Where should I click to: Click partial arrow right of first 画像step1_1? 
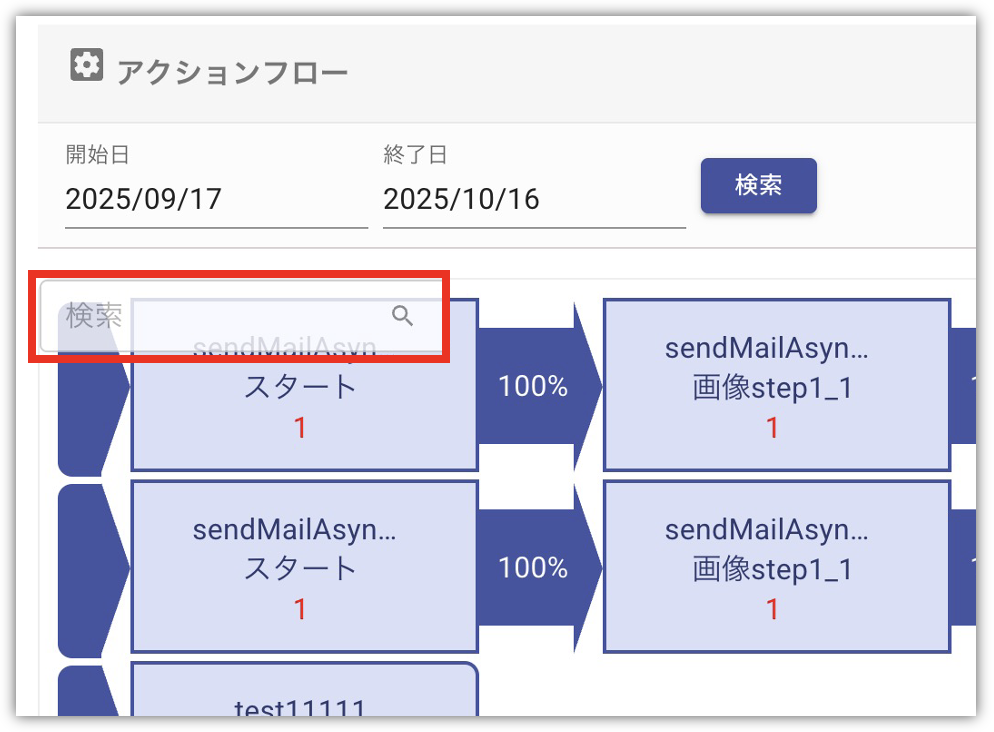963,386
